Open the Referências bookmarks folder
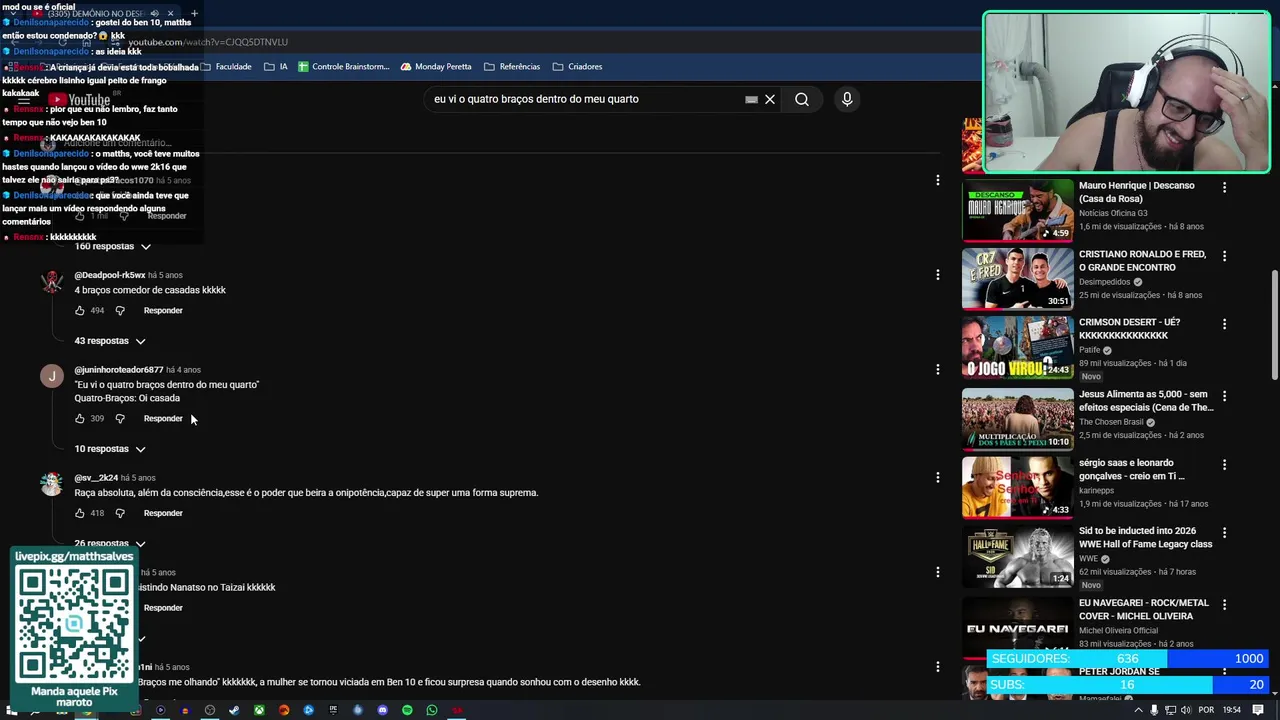This screenshot has width=1280, height=720. (512, 67)
